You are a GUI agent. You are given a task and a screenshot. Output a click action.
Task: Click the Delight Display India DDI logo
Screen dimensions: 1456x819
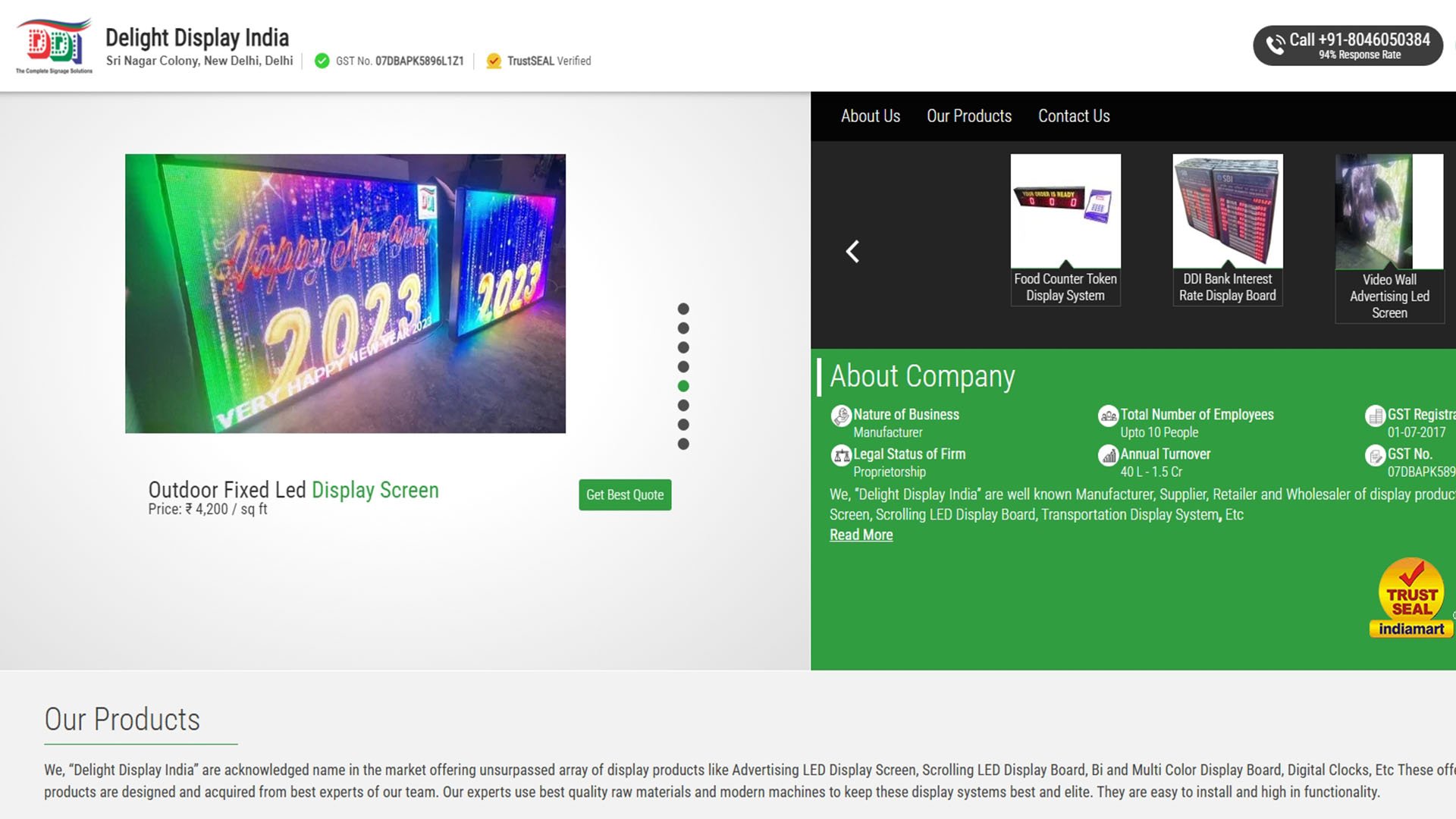[x=54, y=45]
